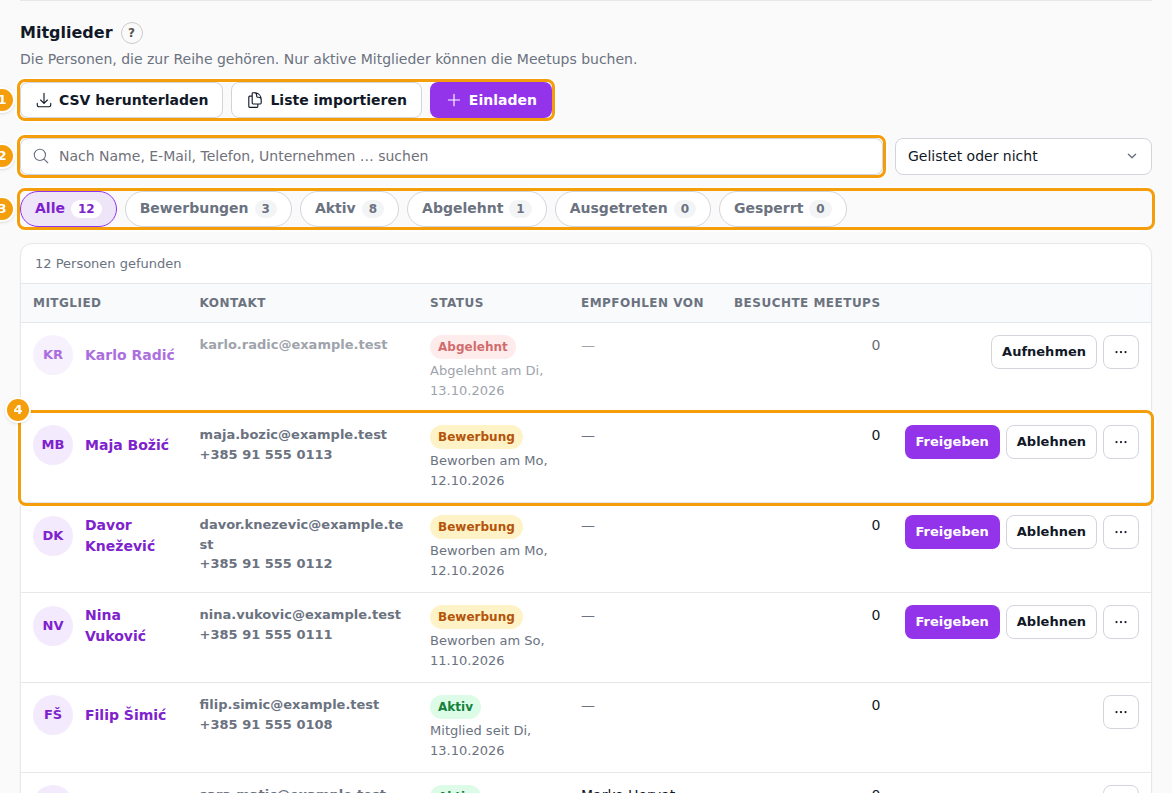
Task: Reject Nina Vuković with Ablehnen
Action: point(1051,622)
